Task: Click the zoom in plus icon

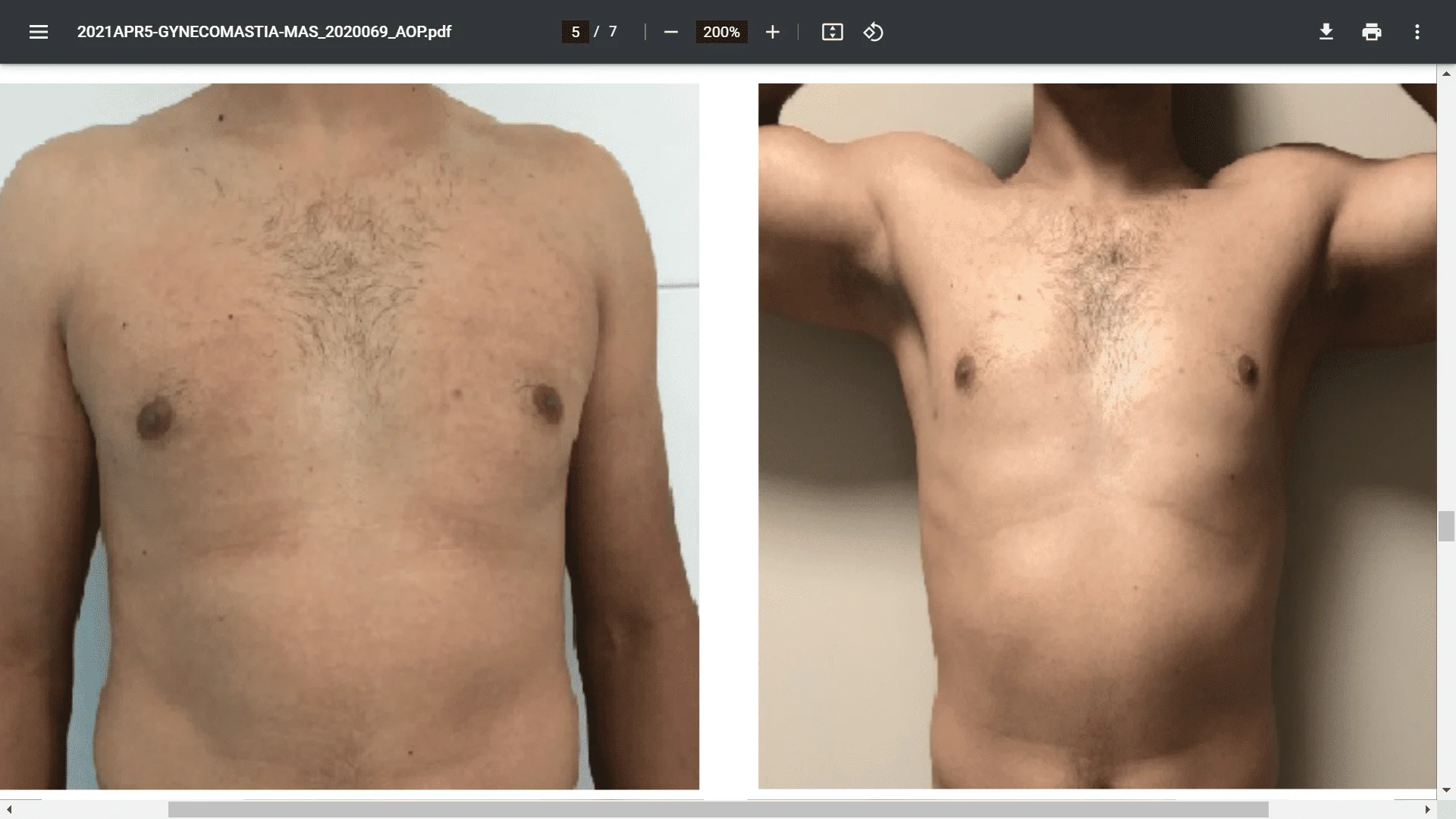Action: [x=772, y=32]
